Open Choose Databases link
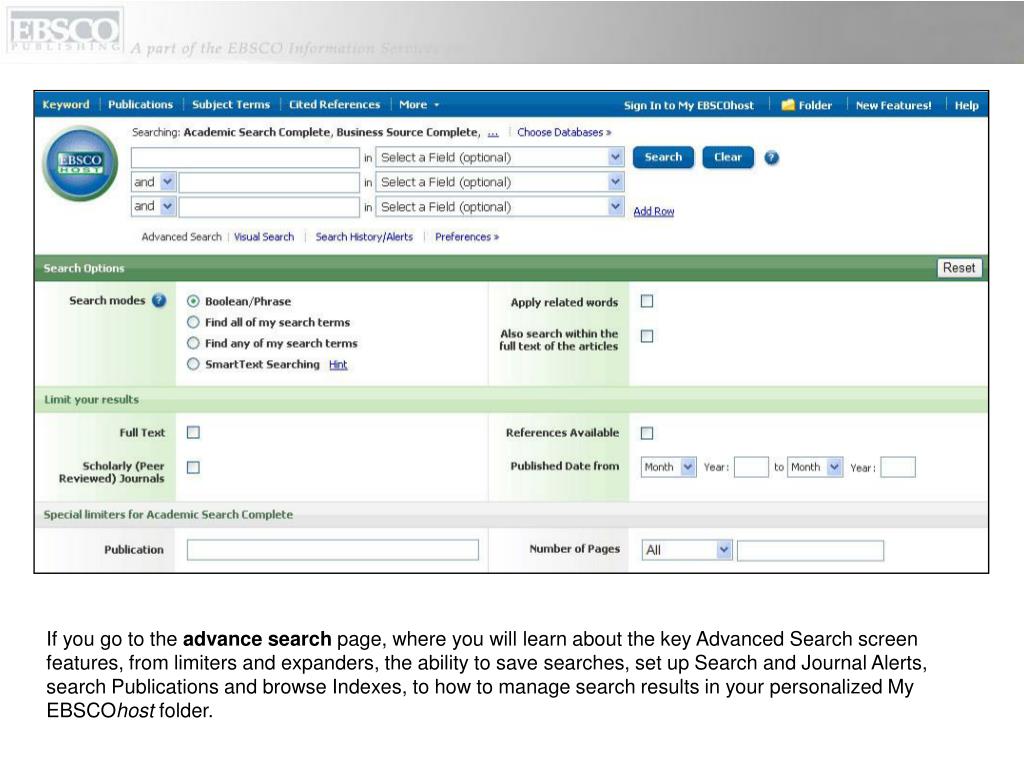 [x=564, y=132]
